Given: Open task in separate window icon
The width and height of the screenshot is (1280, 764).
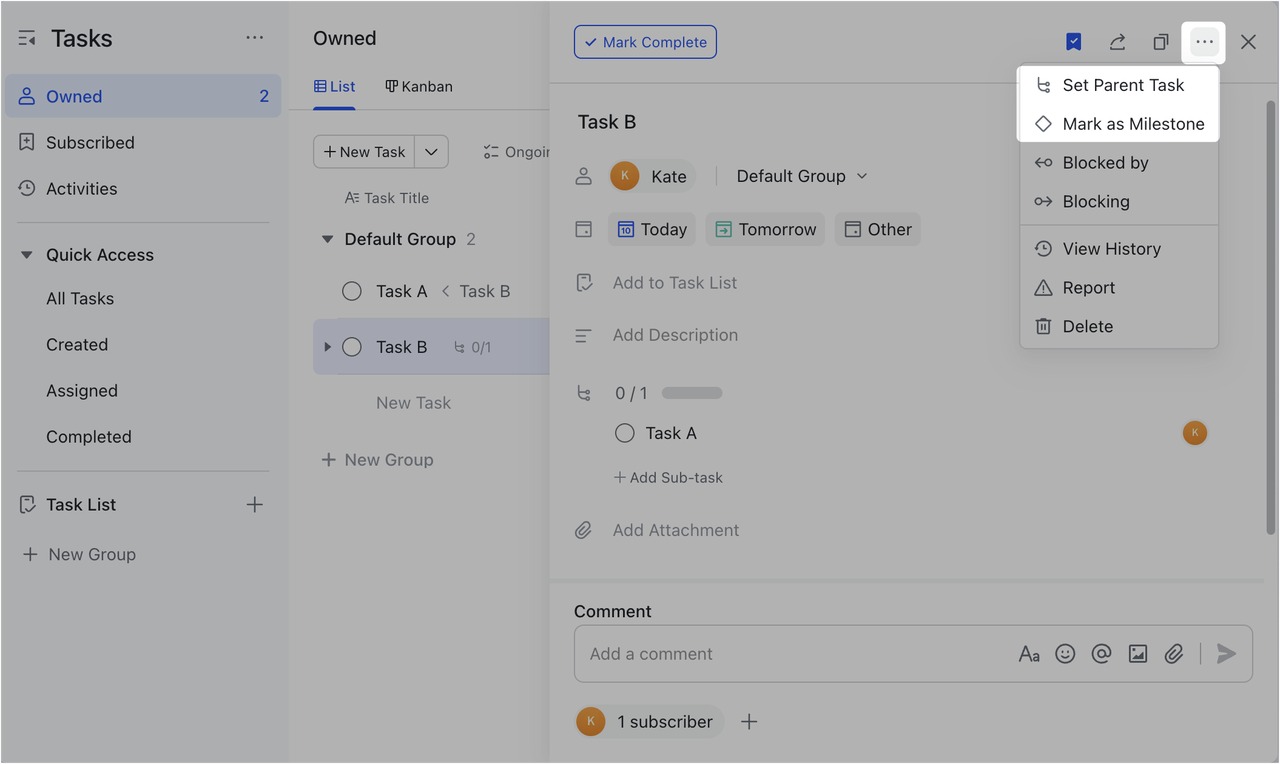Looking at the screenshot, I should click(x=1160, y=42).
